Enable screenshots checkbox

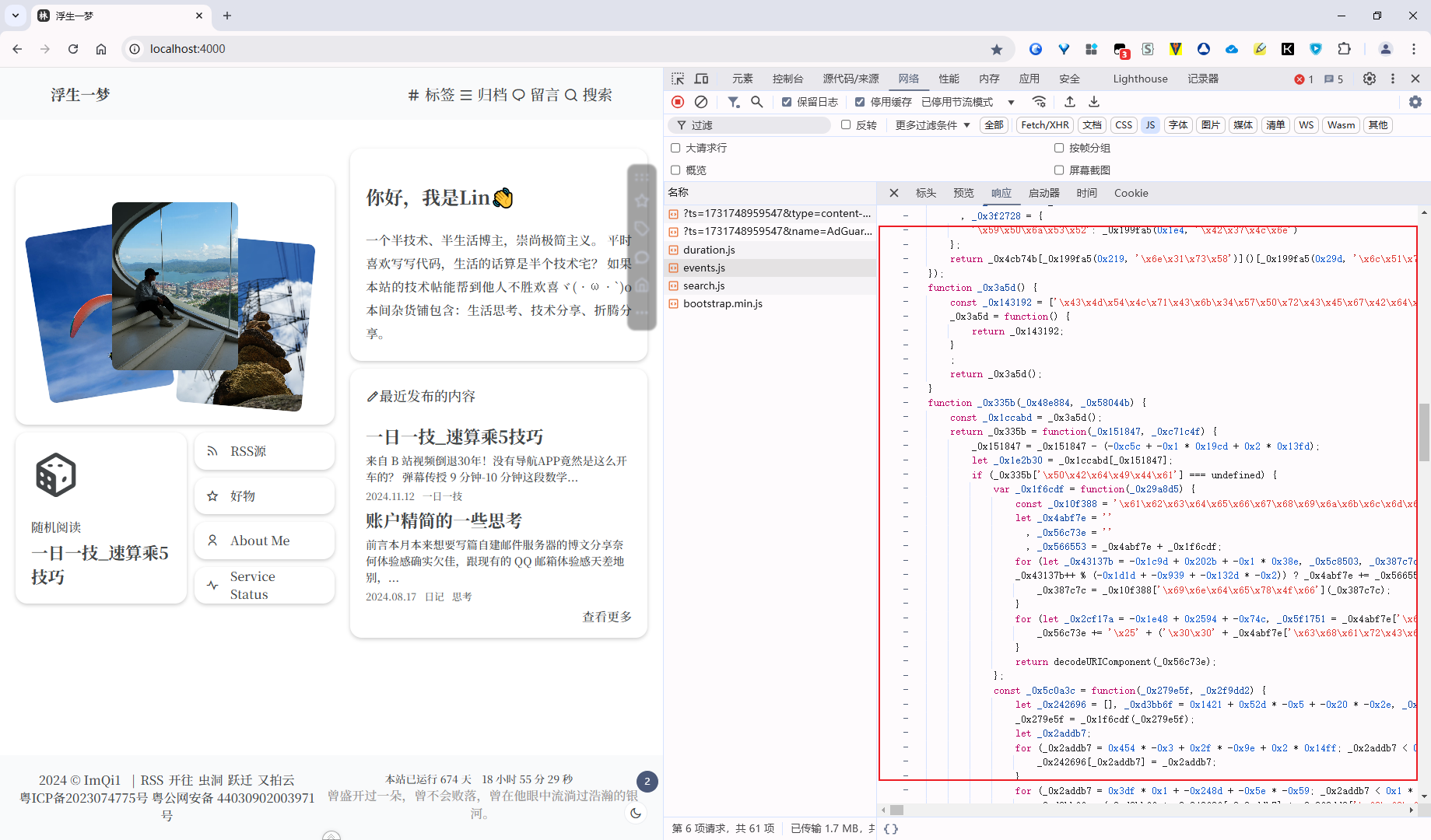[1059, 170]
